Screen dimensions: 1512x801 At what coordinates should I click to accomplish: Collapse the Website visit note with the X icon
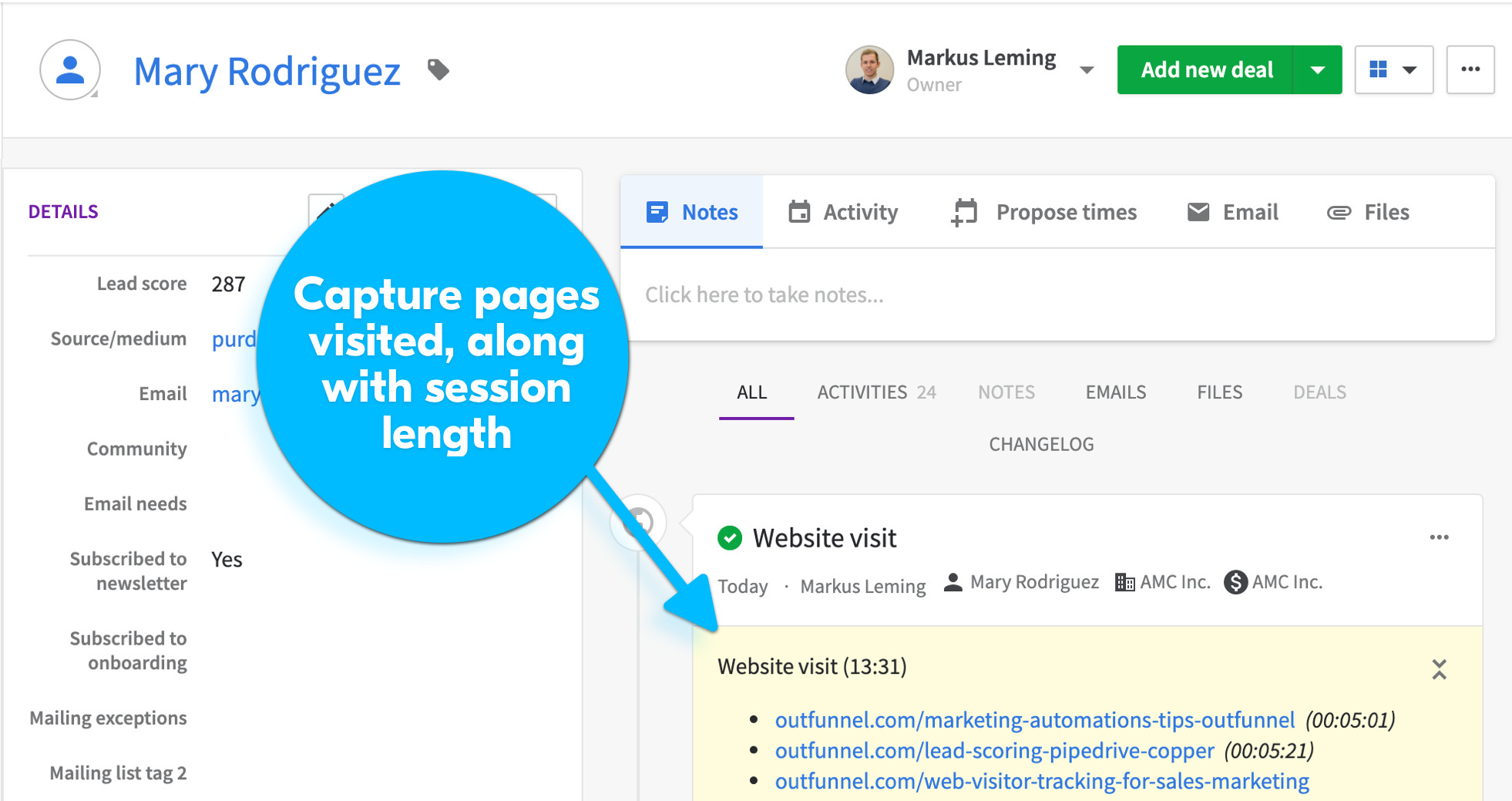pos(1439,668)
